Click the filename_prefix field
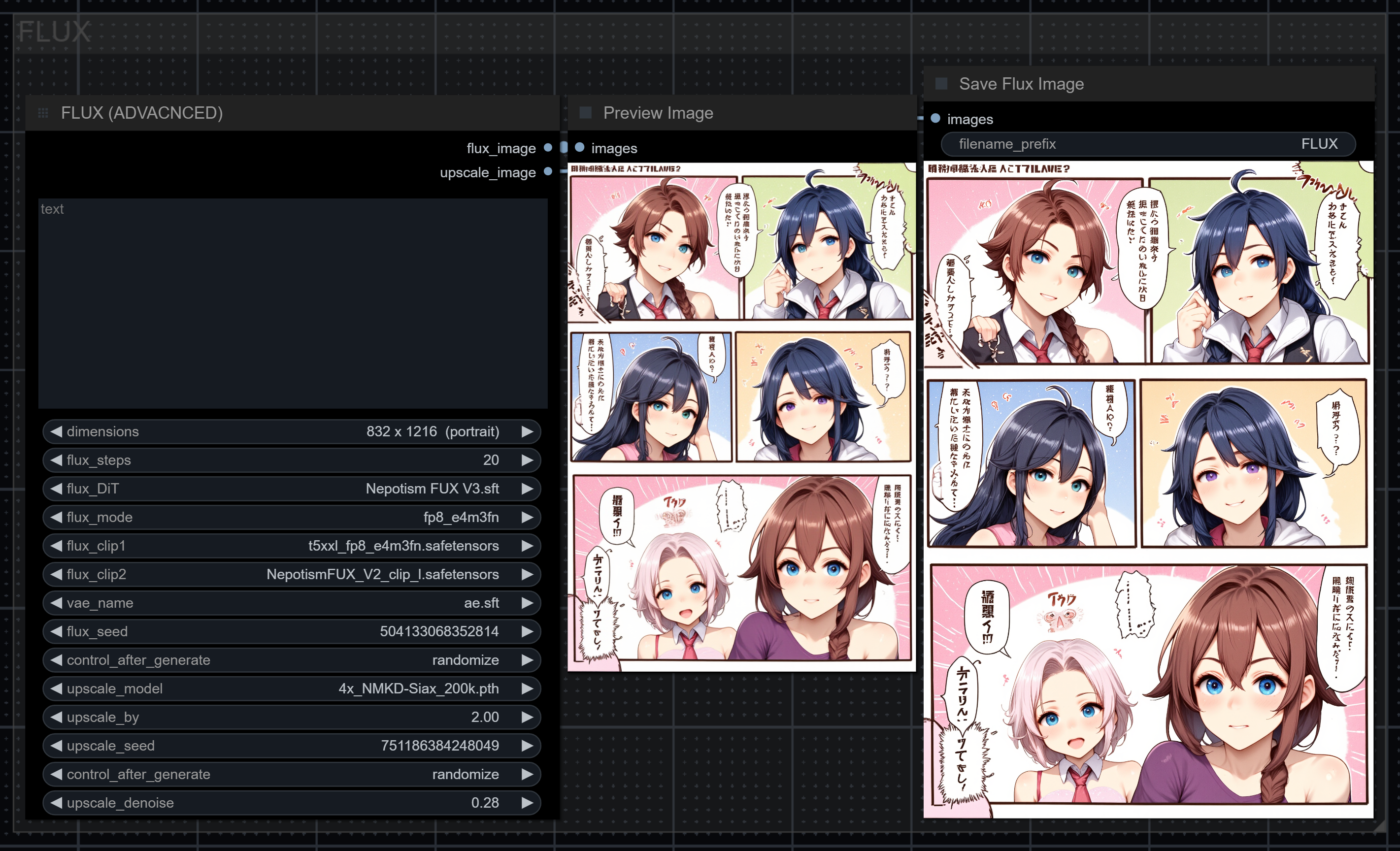The image size is (1400, 851). pos(1148,144)
